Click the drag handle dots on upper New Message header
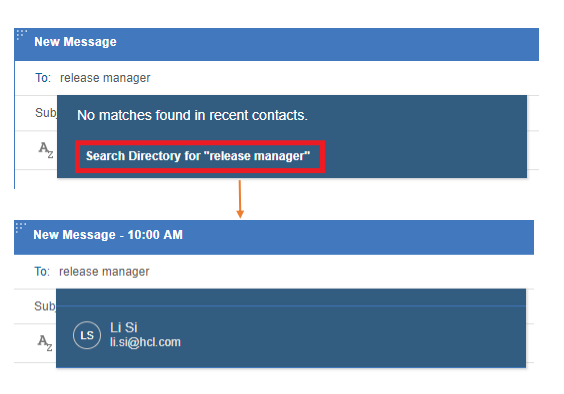564x394 pixels. [22, 34]
